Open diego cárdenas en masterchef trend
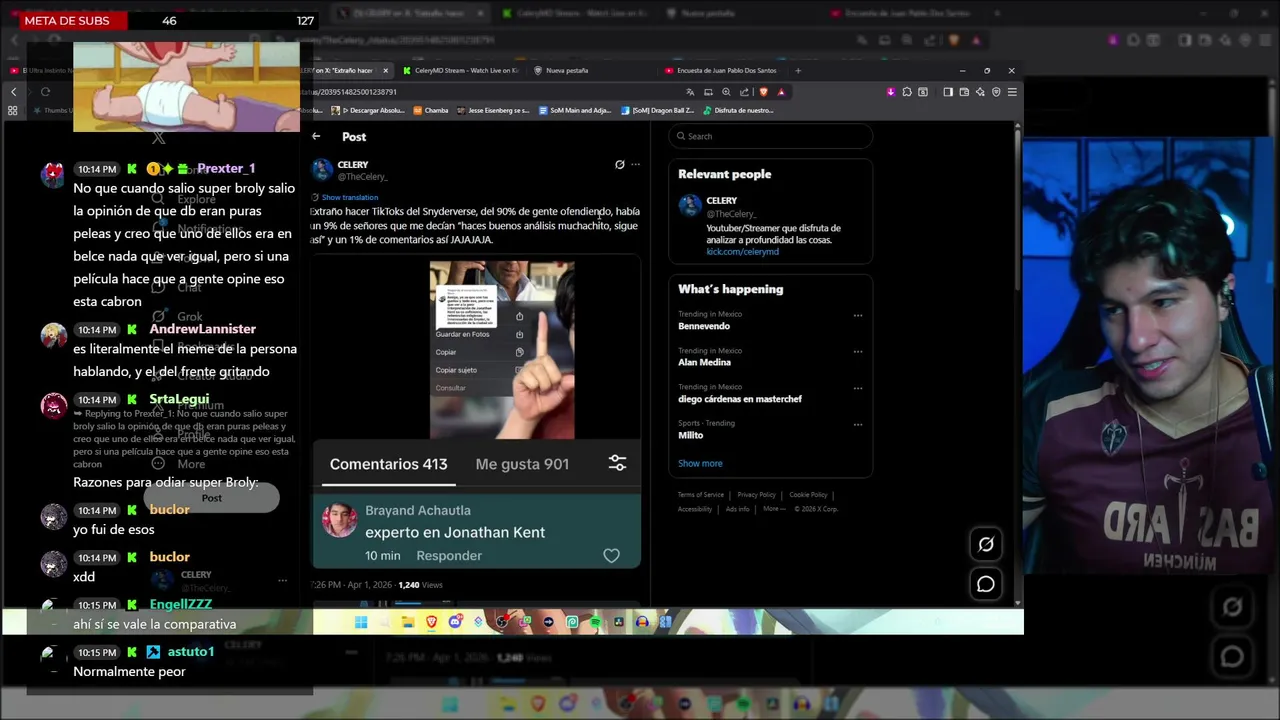 coord(740,399)
